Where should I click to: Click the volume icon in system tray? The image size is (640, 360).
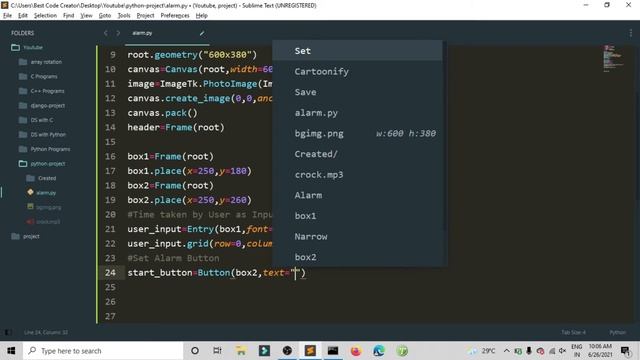[562, 351]
